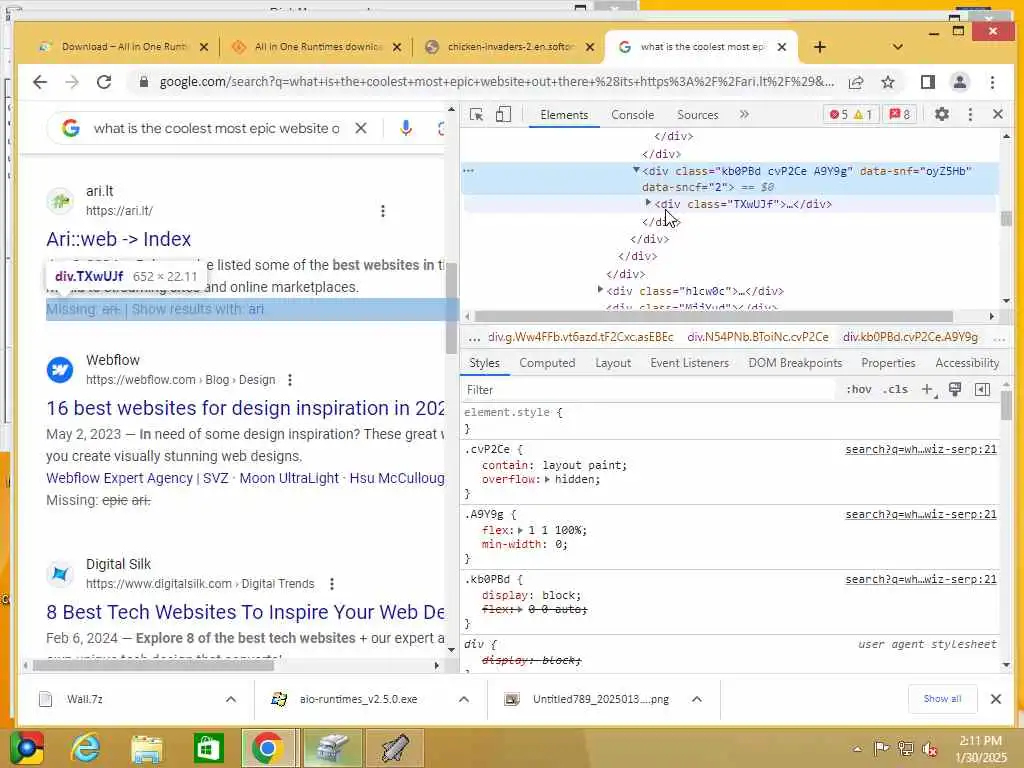Open Wall.7z download options chevron

(x=231, y=699)
